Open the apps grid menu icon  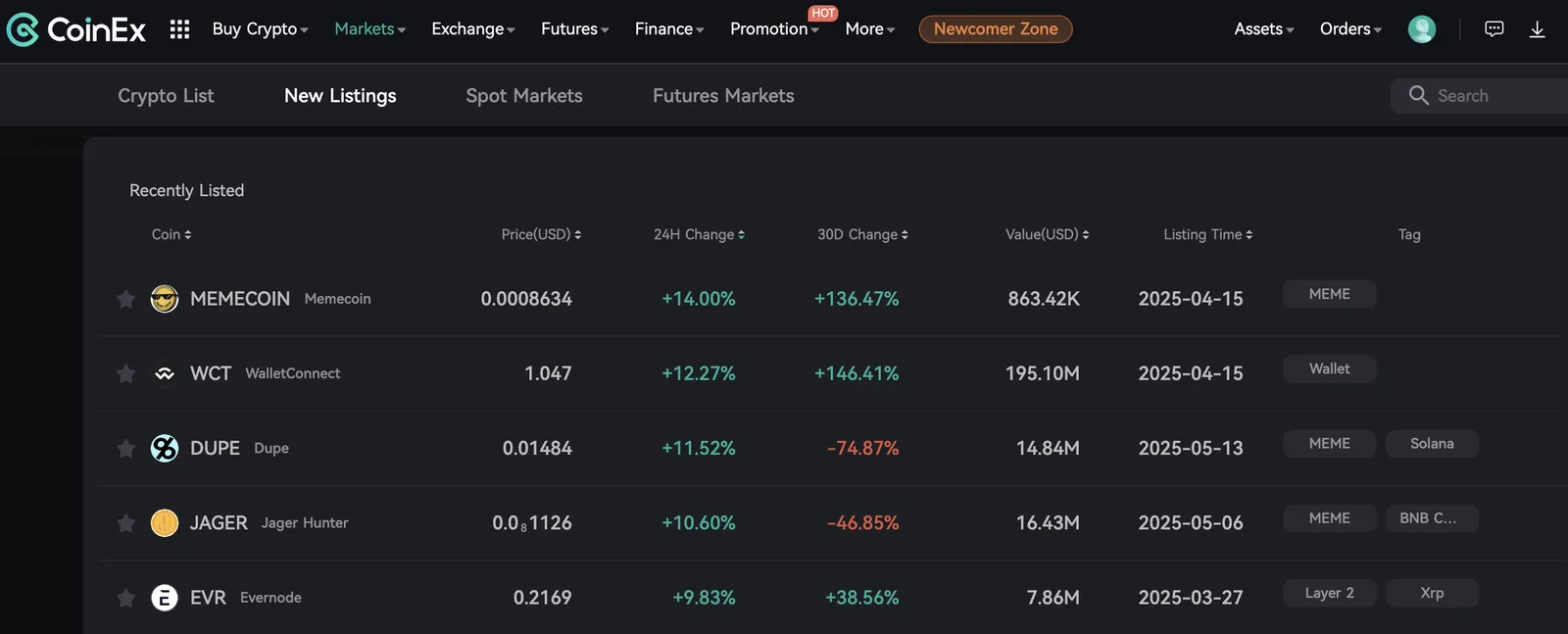(x=179, y=29)
